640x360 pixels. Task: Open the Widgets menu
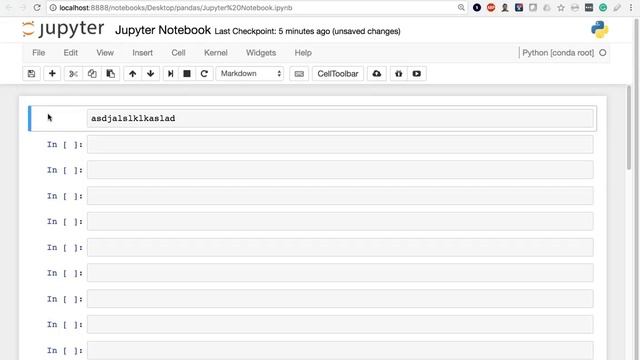(261, 53)
